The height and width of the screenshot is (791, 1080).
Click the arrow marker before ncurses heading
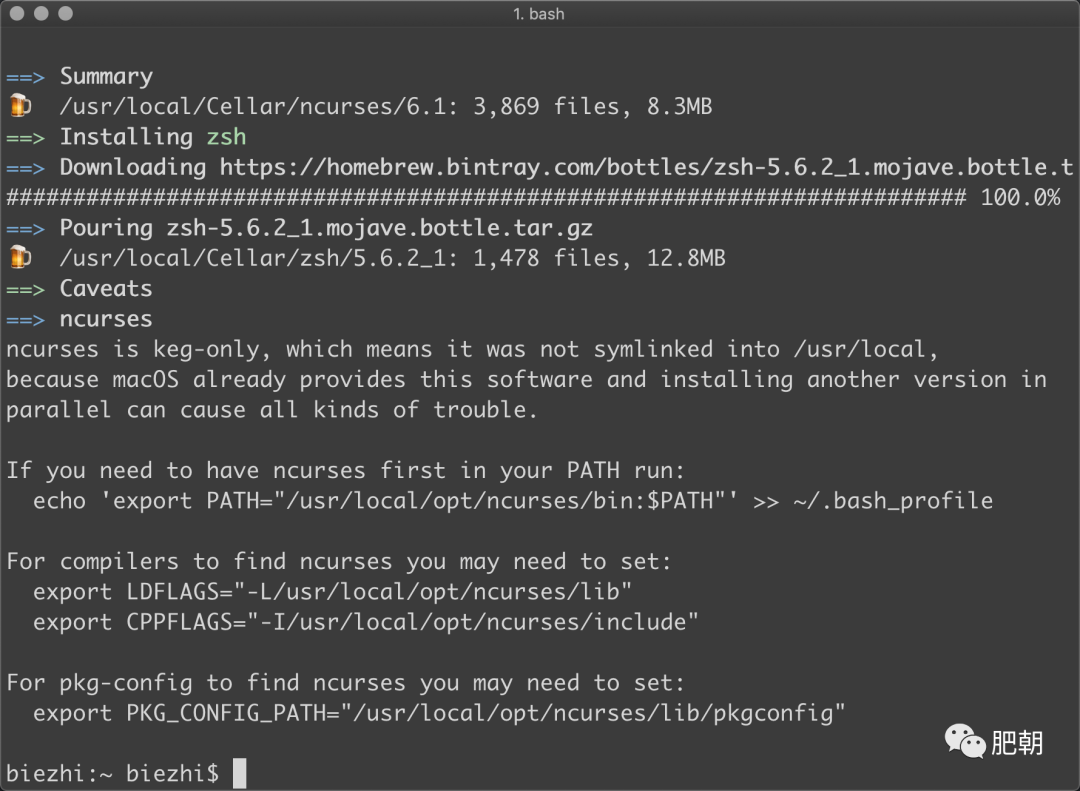(26, 320)
